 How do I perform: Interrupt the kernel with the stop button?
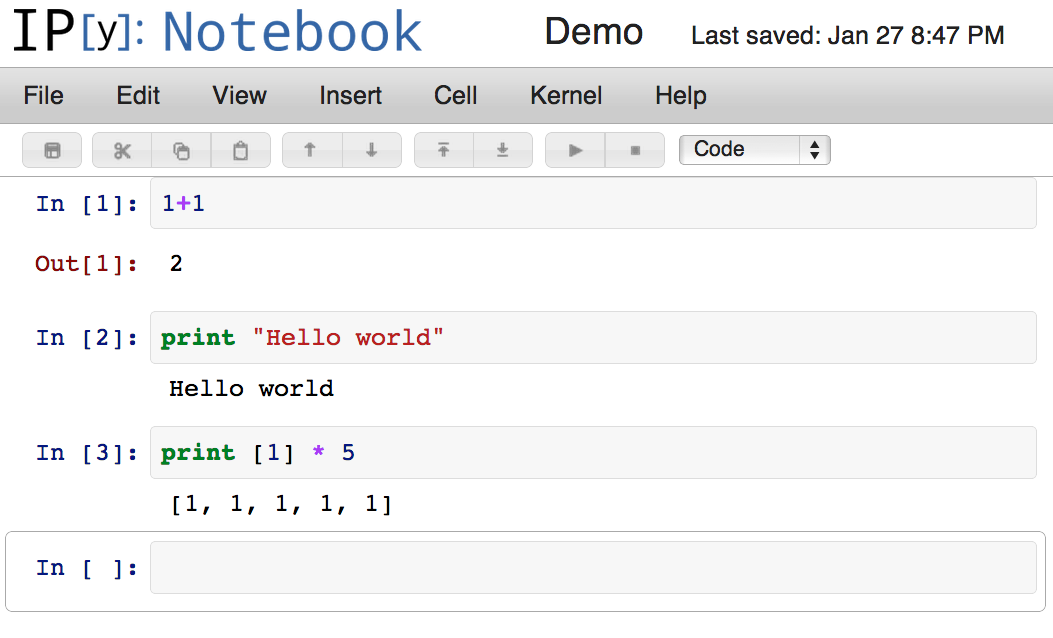coord(634,151)
